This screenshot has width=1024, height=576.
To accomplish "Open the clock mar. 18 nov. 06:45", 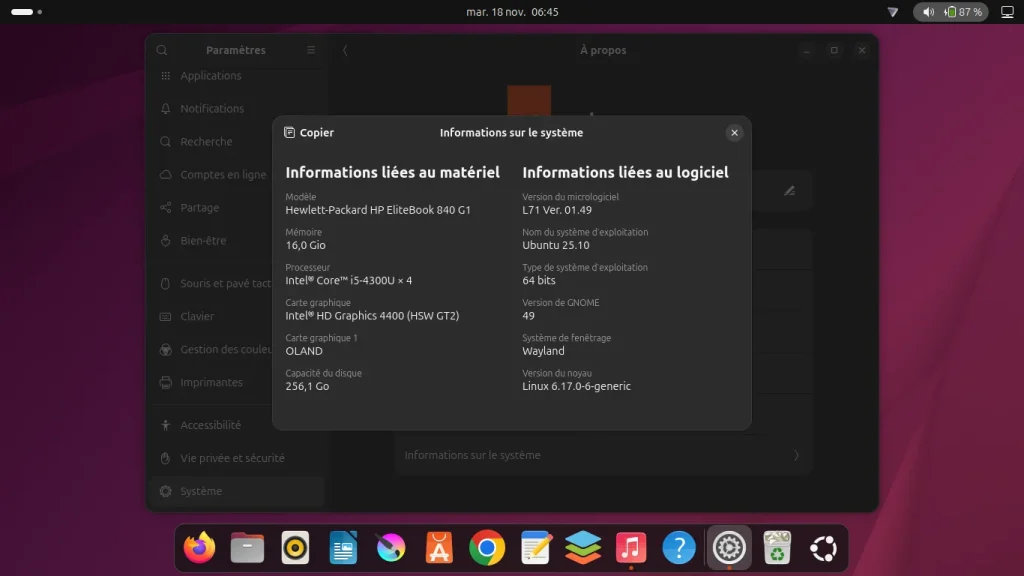I will (x=512, y=12).
